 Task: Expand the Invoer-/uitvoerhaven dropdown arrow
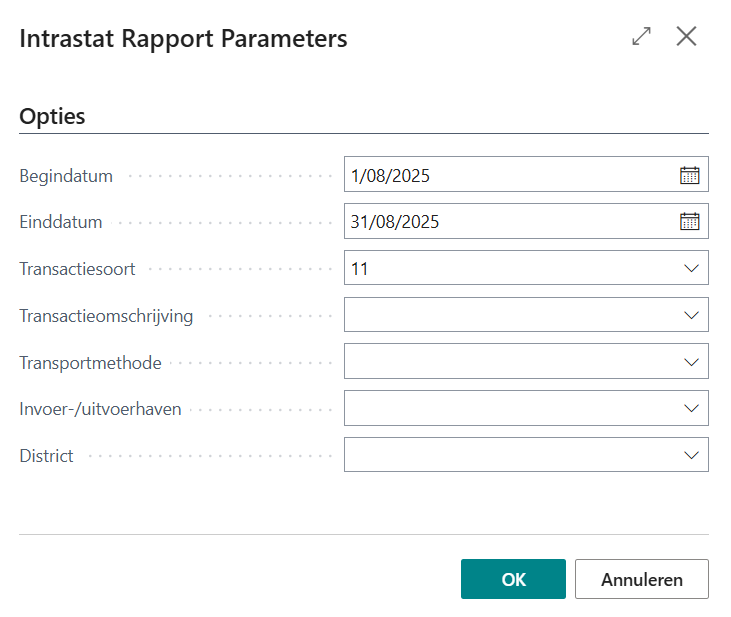click(691, 409)
